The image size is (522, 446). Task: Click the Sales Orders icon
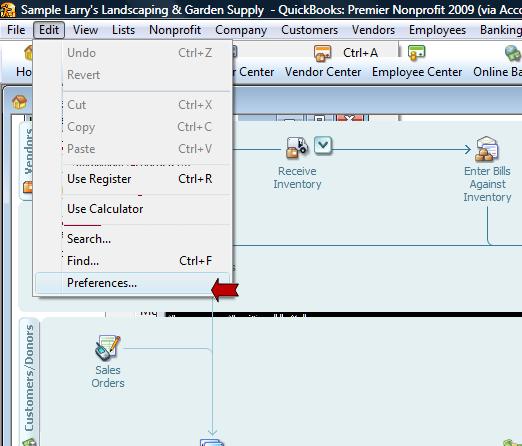[107, 348]
